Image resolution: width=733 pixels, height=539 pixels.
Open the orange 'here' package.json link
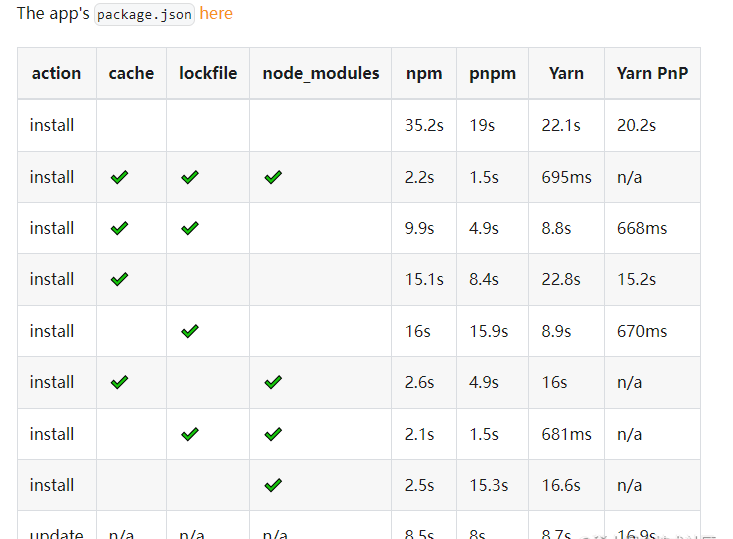pos(216,13)
